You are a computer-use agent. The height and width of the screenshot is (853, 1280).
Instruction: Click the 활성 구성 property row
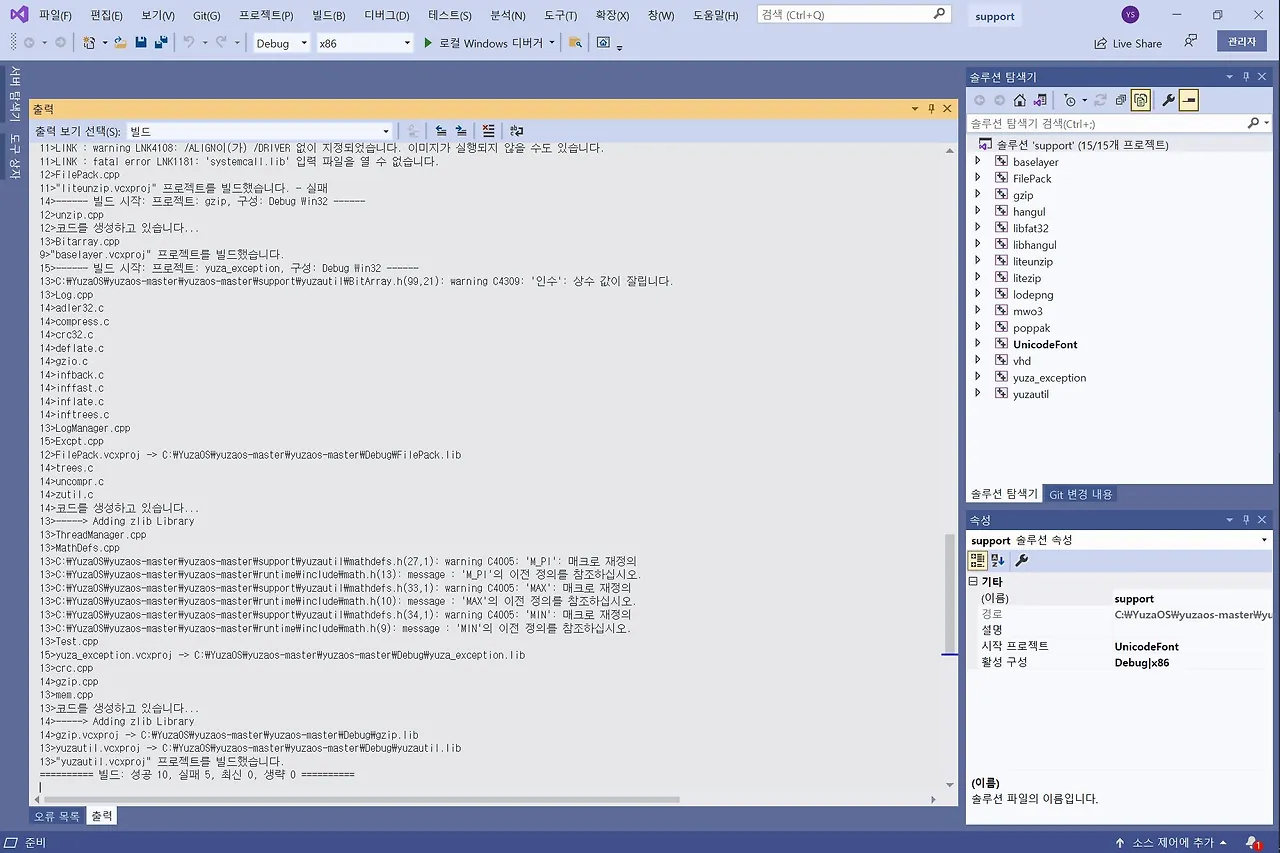pos(1120,662)
